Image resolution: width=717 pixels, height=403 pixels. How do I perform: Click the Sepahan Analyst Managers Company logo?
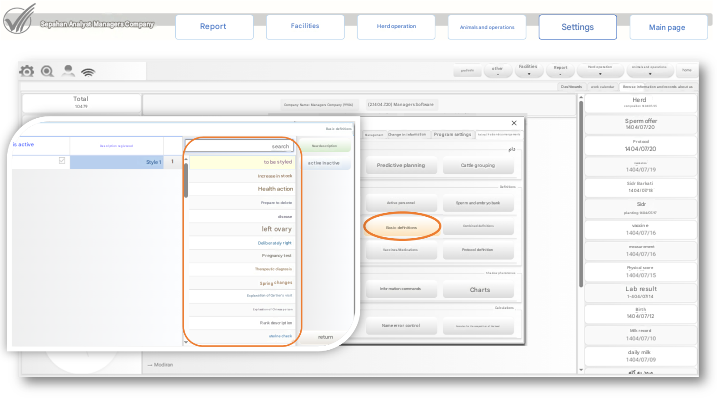coord(19,19)
